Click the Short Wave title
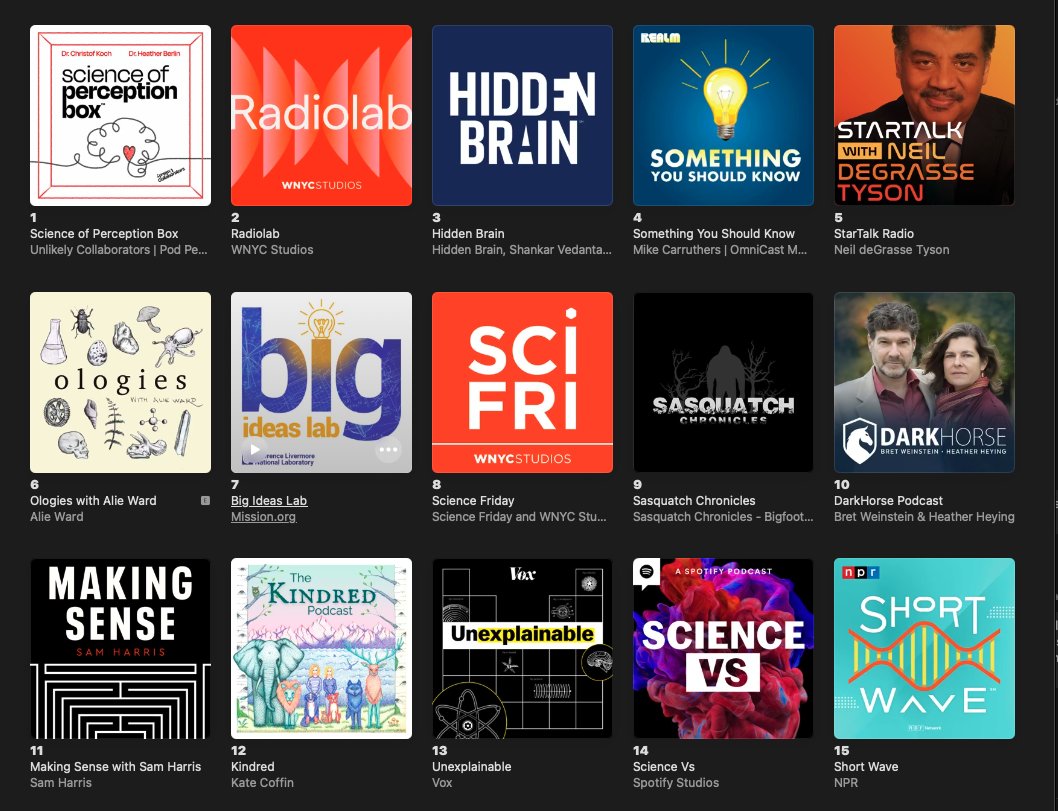 866,766
